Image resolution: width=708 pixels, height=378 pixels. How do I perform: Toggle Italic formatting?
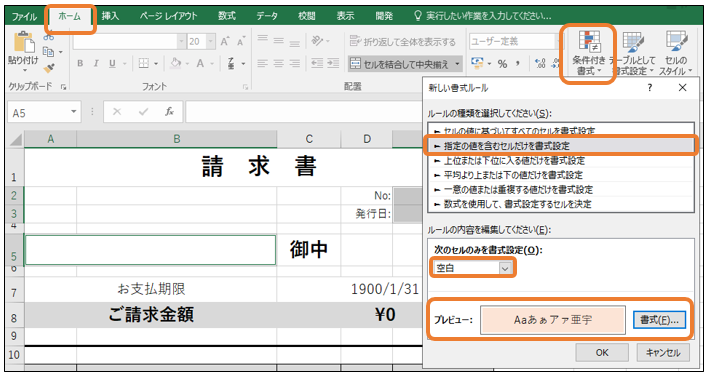click(x=96, y=64)
